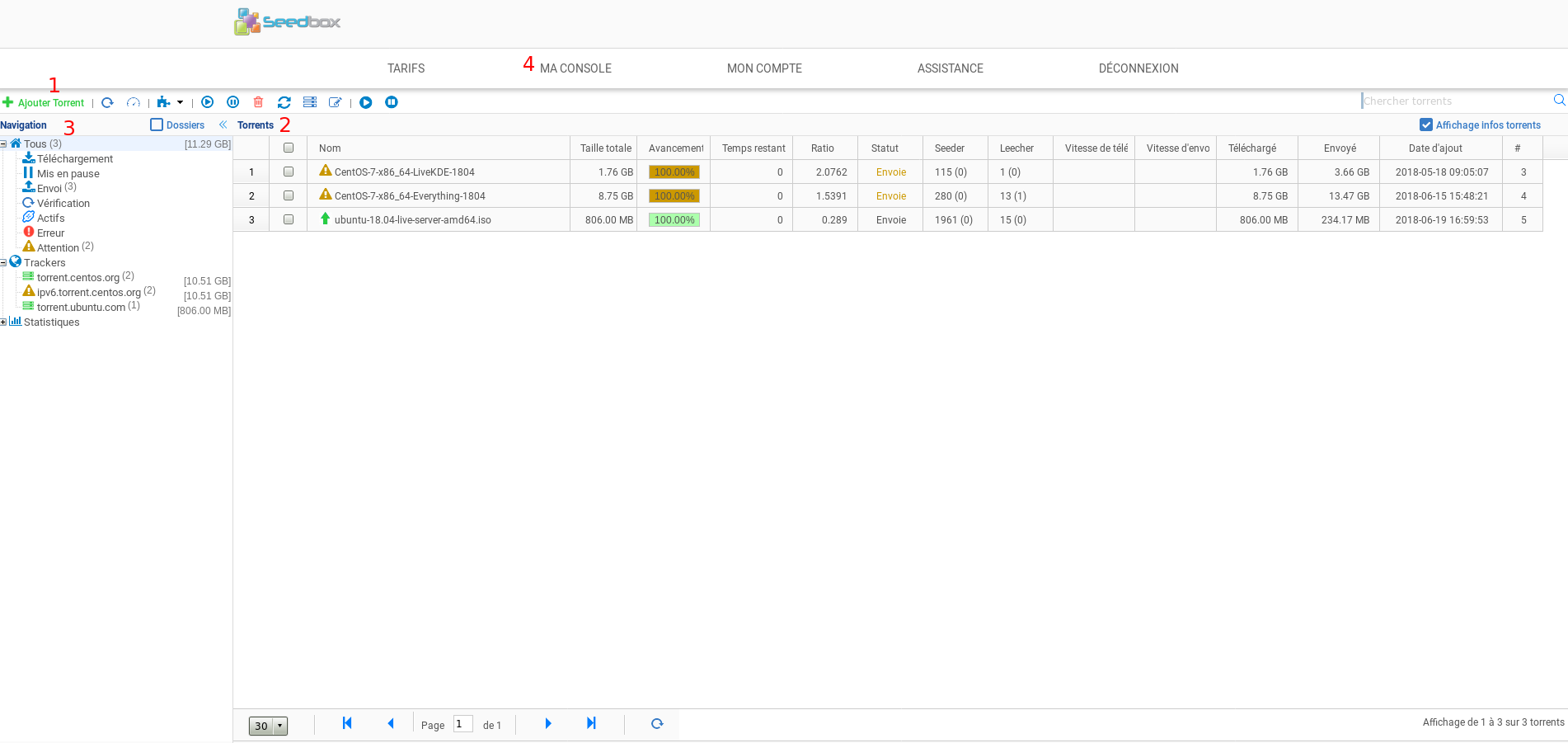
Task: Click the edit pencil icon in toolbar
Action: pyautogui.click(x=335, y=102)
